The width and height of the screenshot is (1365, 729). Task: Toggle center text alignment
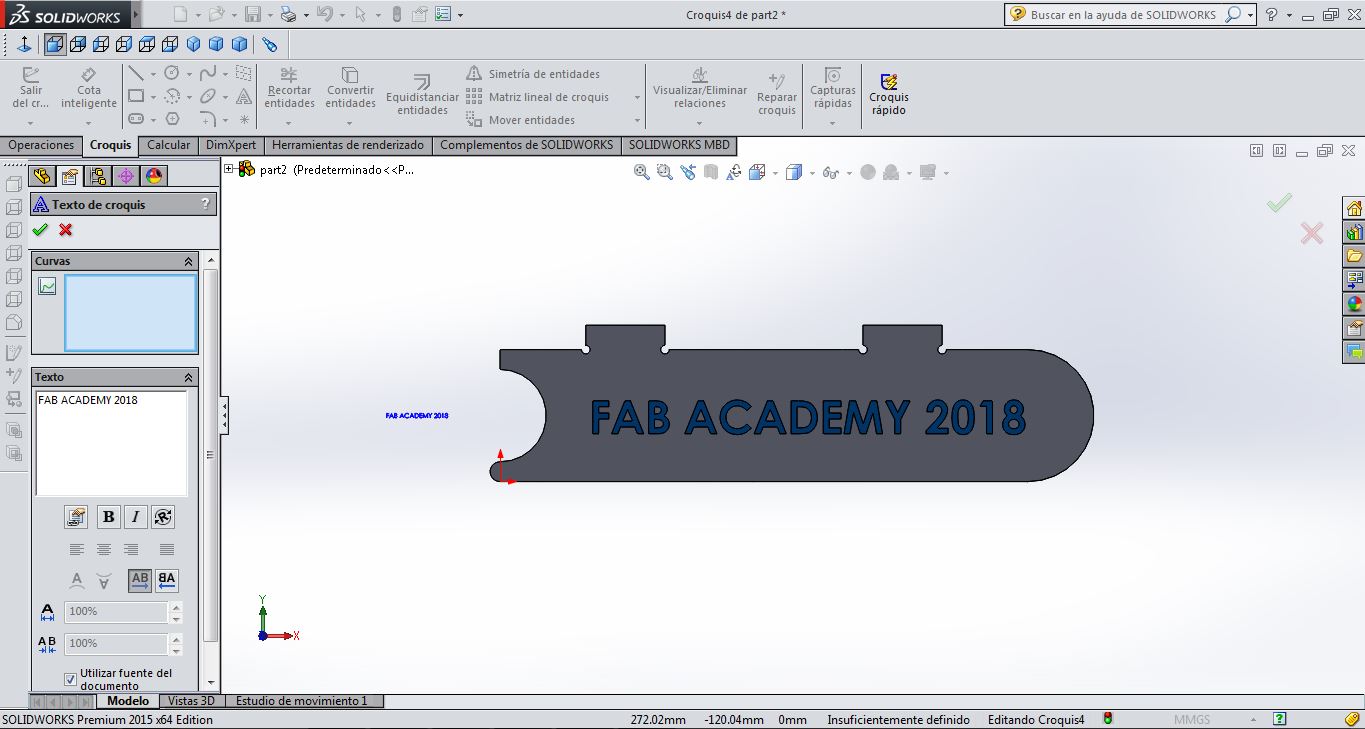pos(104,549)
